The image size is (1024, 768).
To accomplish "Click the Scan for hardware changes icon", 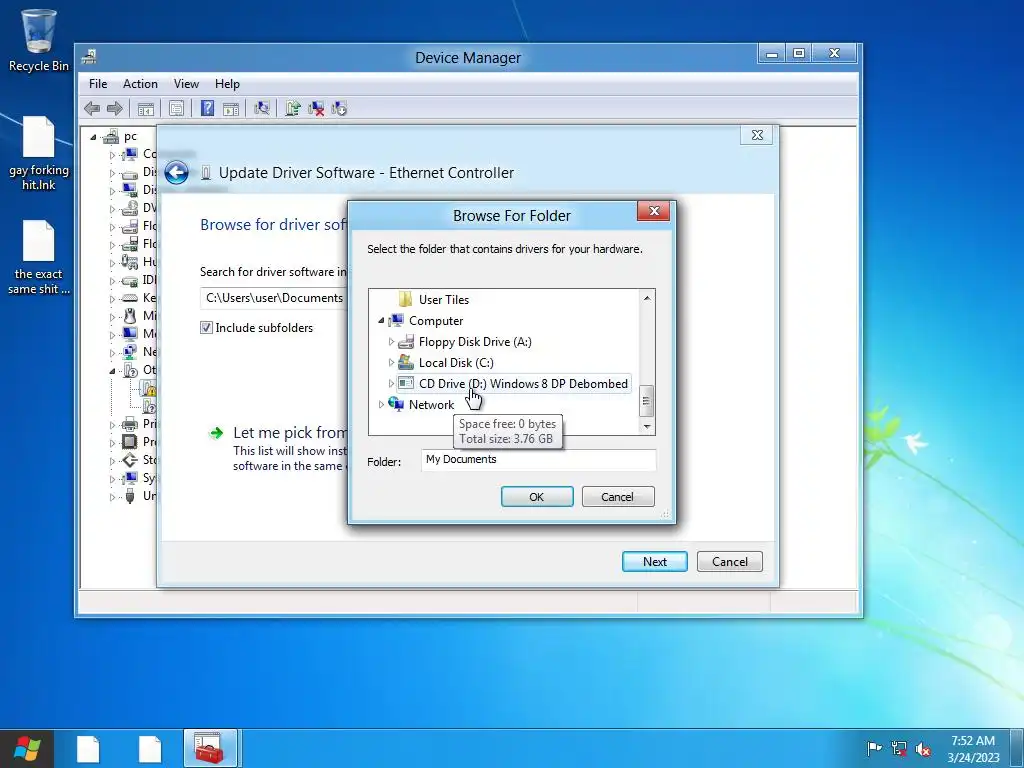I will tap(262, 108).
